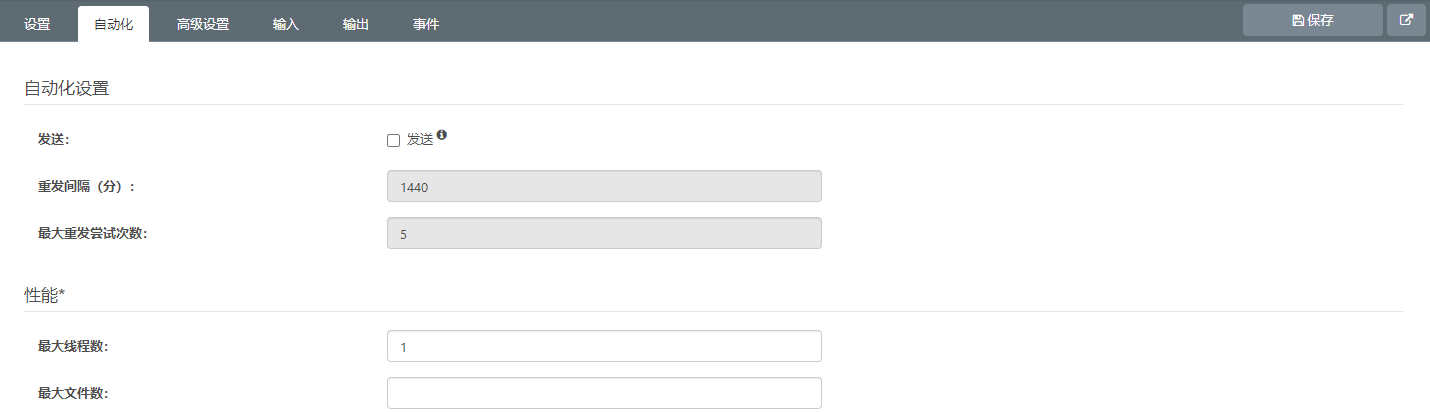This screenshot has height=412, width=1430.
Task: Click the 保存 button
Action: click(1313, 20)
